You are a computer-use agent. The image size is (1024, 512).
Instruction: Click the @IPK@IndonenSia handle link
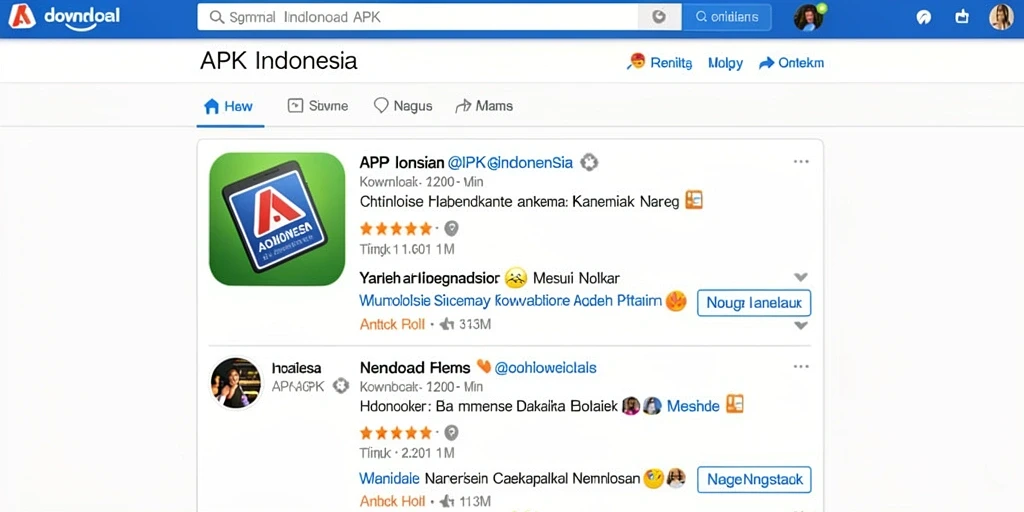coord(511,163)
